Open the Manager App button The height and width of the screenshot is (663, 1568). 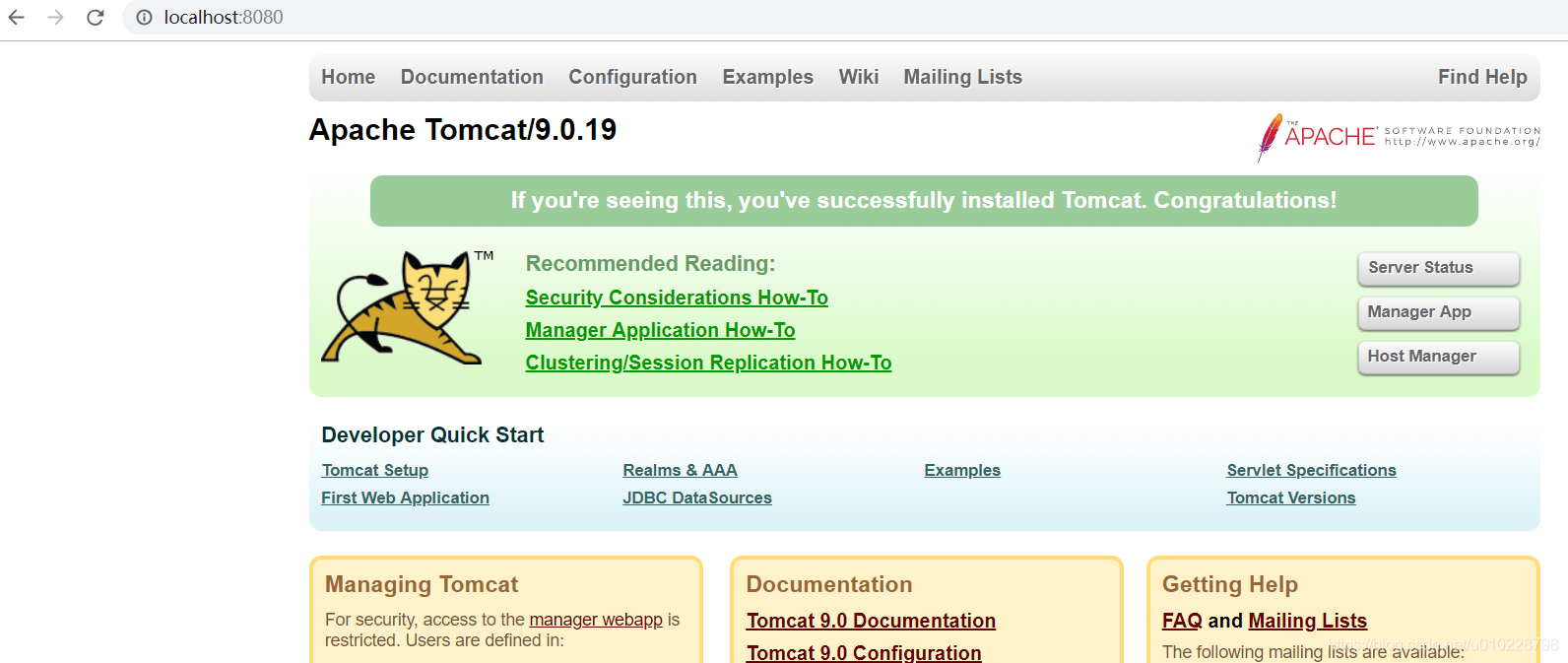point(1439,312)
